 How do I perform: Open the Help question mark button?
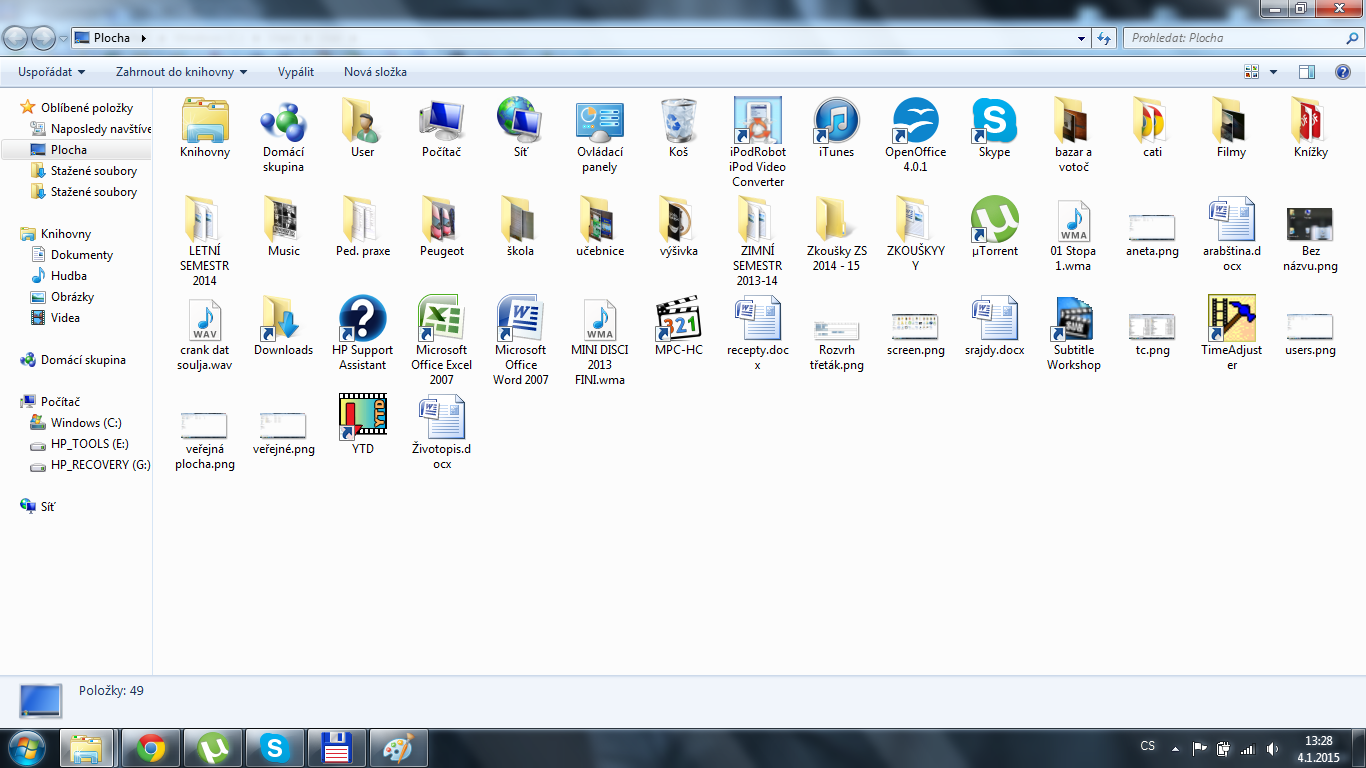[1343, 72]
